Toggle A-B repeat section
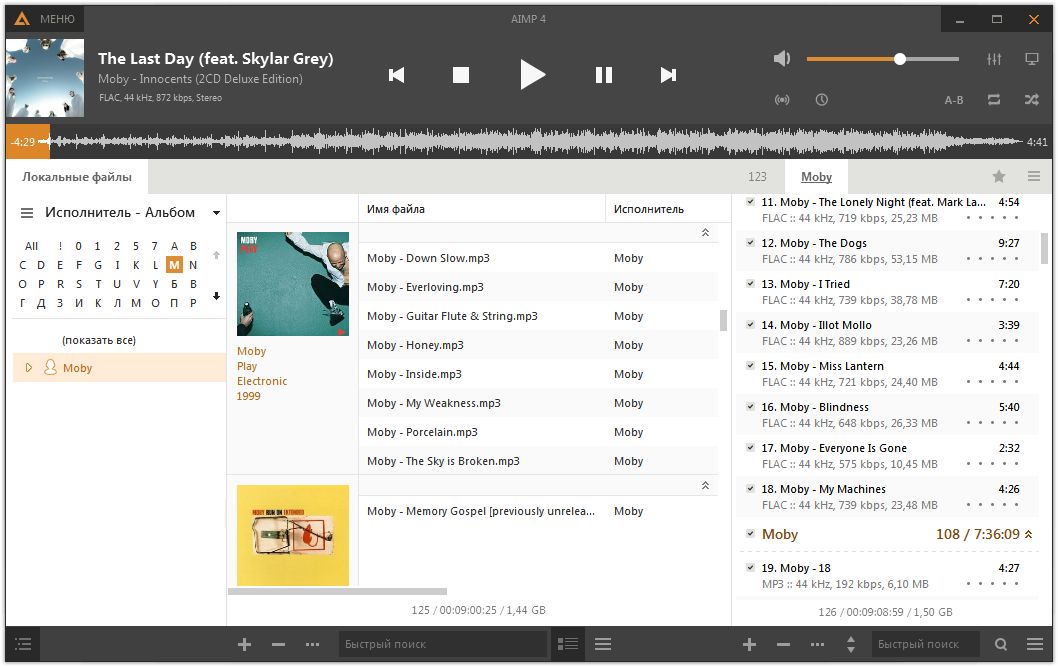 click(953, 100)
